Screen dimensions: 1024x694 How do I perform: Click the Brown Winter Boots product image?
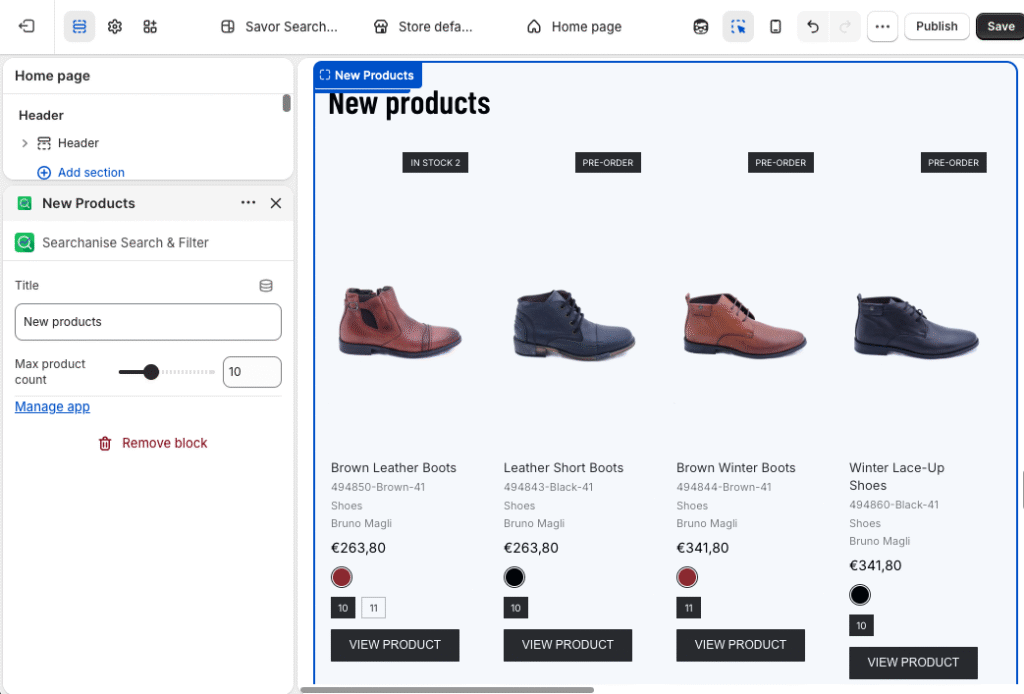click(x=745, y=325)
